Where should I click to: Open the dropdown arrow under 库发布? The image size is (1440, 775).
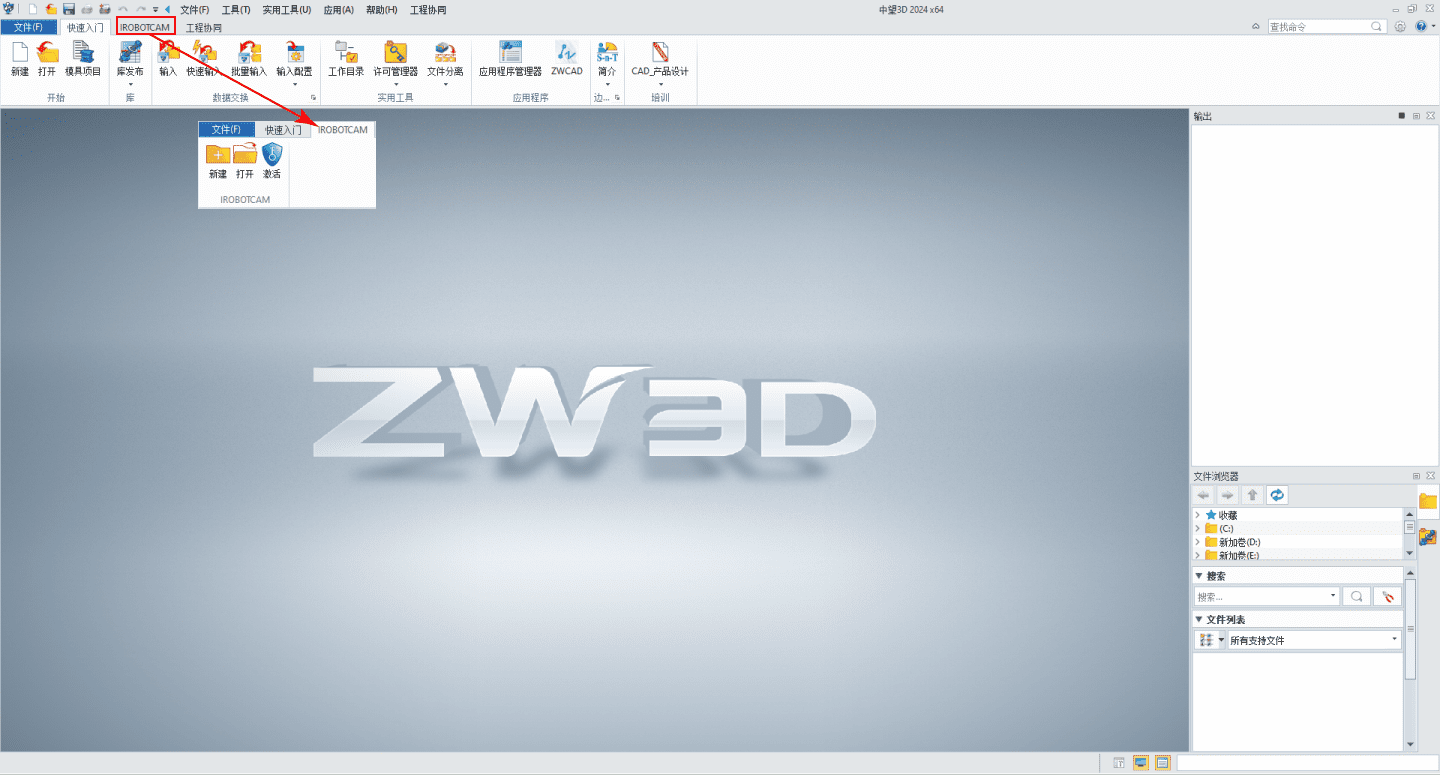(130, 84)
